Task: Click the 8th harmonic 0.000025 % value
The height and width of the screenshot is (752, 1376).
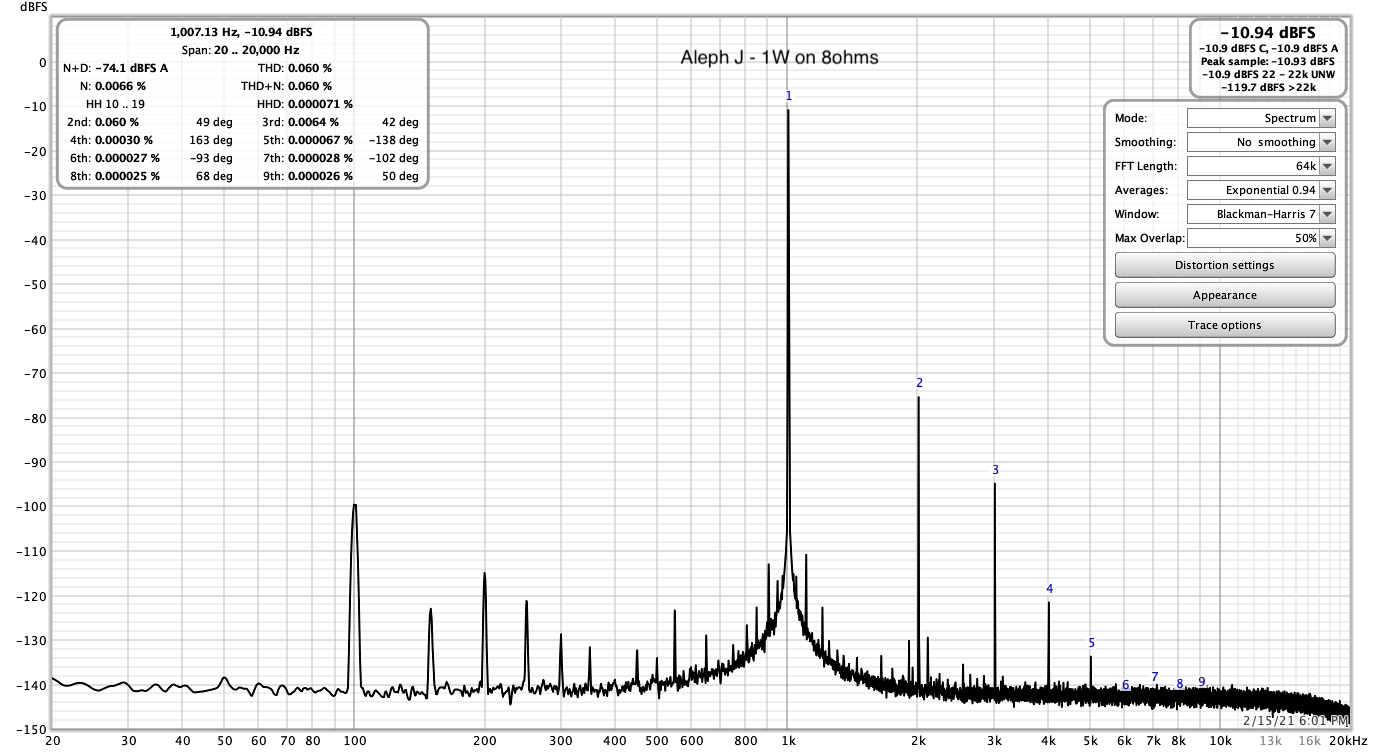Action: (127, 176)
